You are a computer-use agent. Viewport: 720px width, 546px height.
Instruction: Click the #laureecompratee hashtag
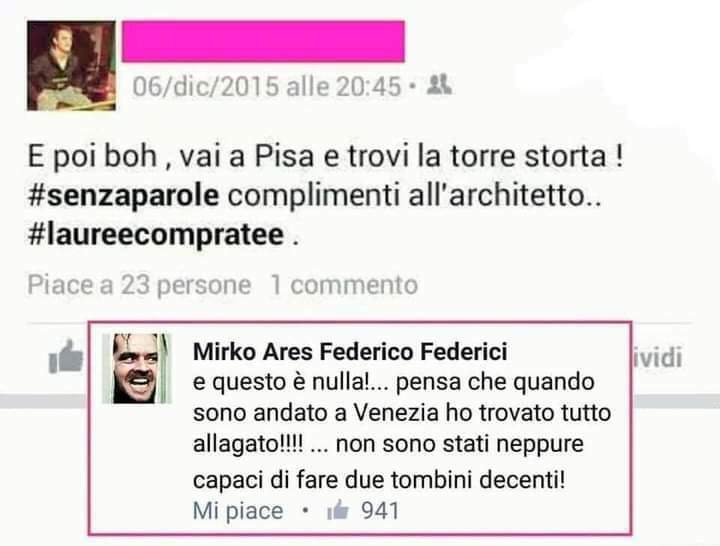[156, 235]
